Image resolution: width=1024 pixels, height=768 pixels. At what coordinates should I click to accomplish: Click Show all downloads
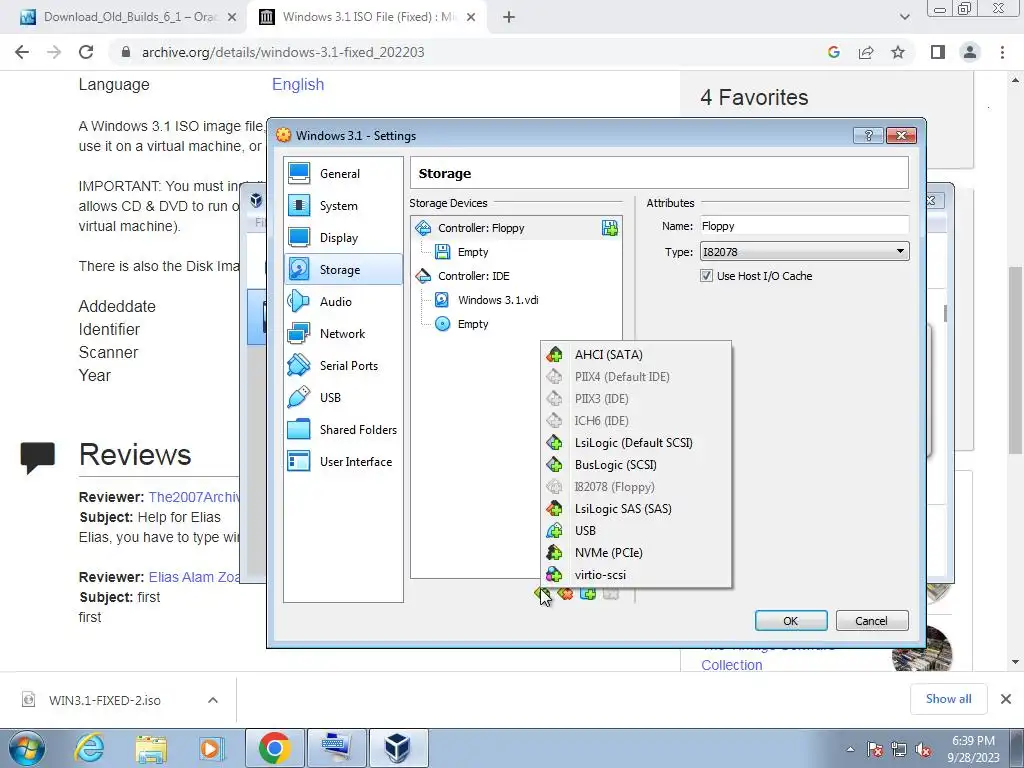[948, 699]
